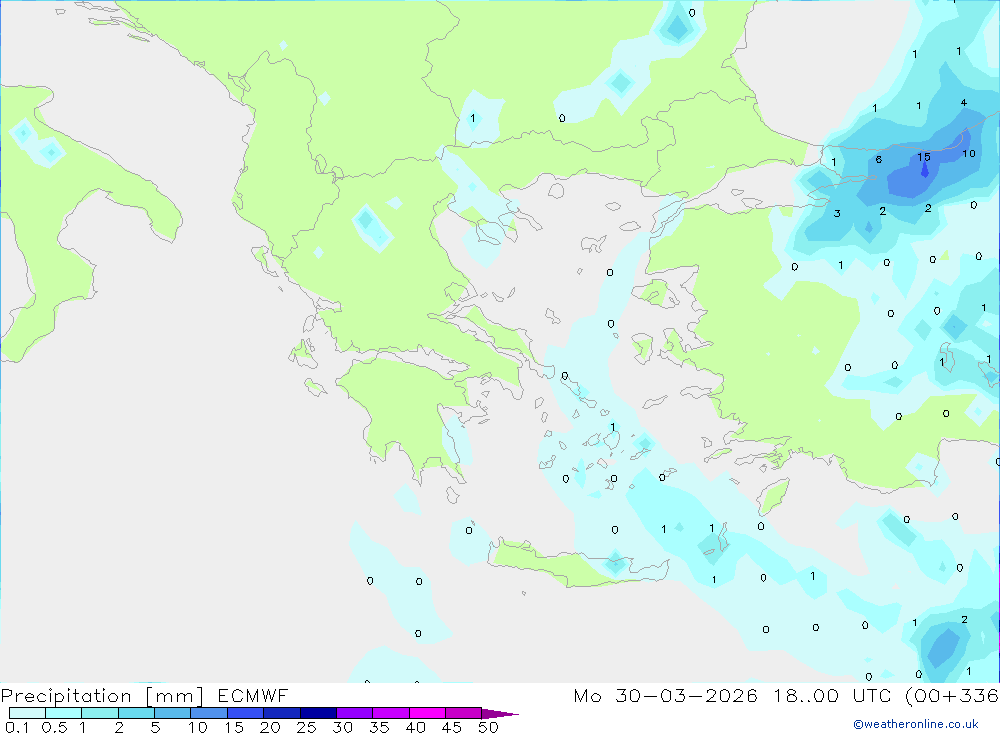Click the above-50 mm arrow tip of the legend
The height and width of the screenshot is (733, 1000).
tap(500, 713)
